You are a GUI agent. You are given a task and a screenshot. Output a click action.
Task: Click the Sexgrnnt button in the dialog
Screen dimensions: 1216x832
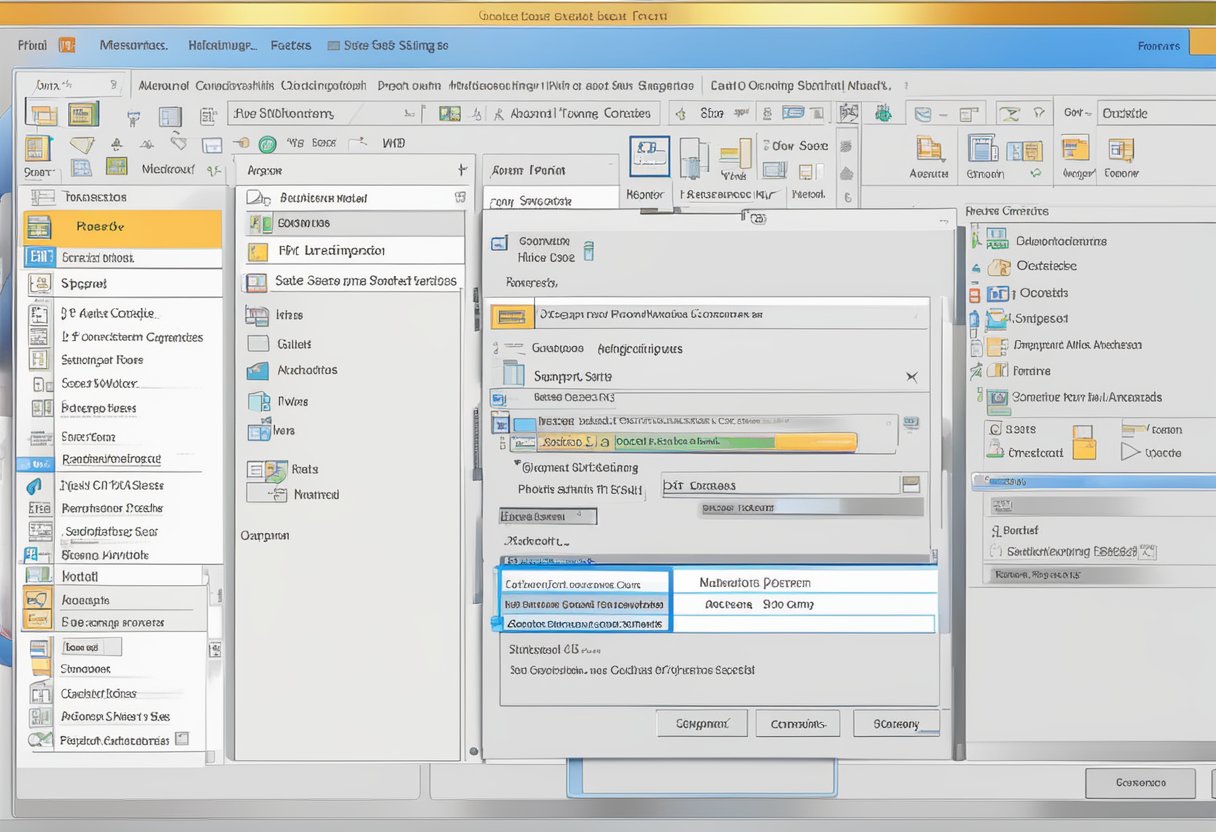tap(702, 722)
